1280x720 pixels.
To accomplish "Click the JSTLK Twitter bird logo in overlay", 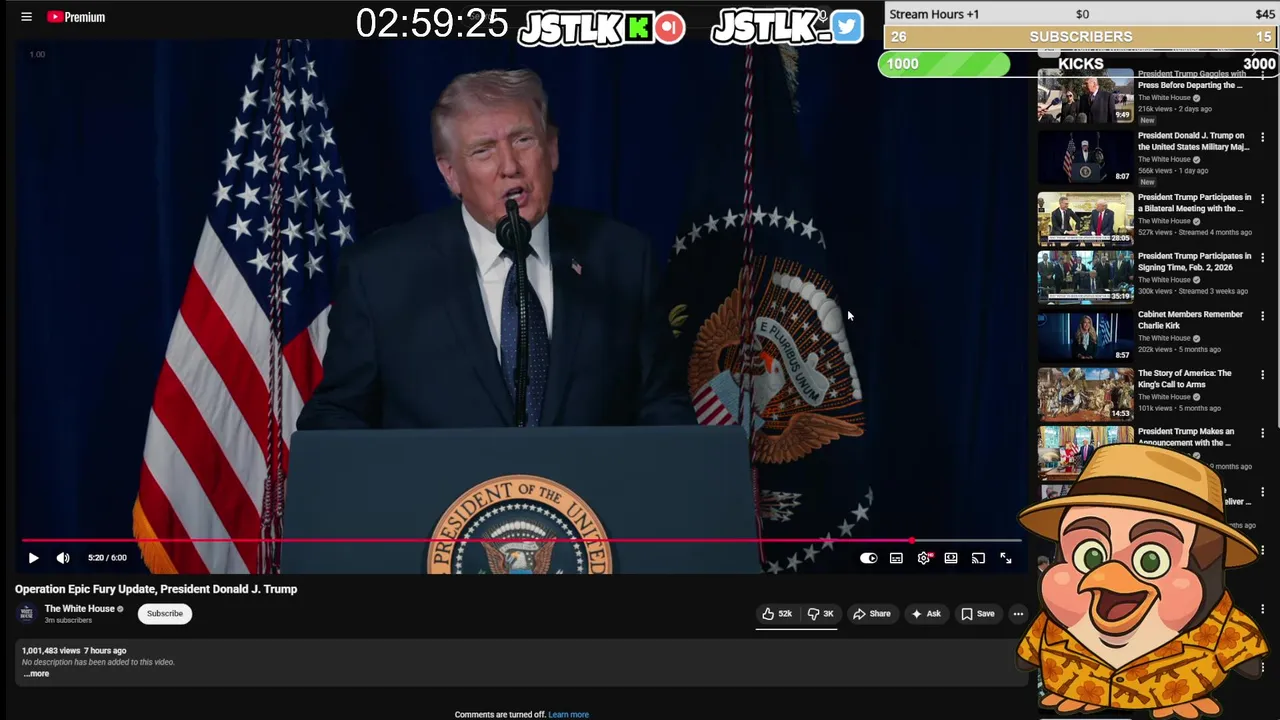I will [x=787, y=27].
